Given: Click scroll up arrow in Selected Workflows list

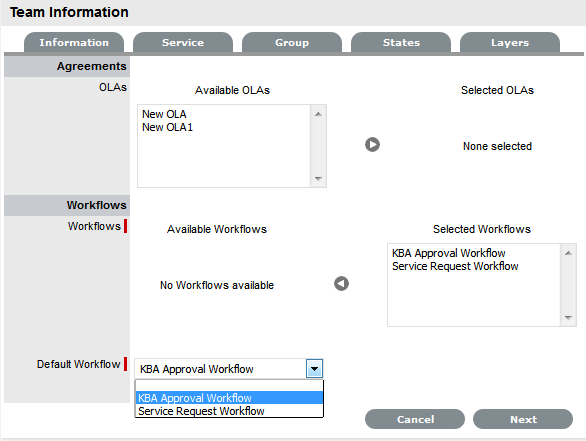Looking at the screenshot, I should [x=568, y=253].
